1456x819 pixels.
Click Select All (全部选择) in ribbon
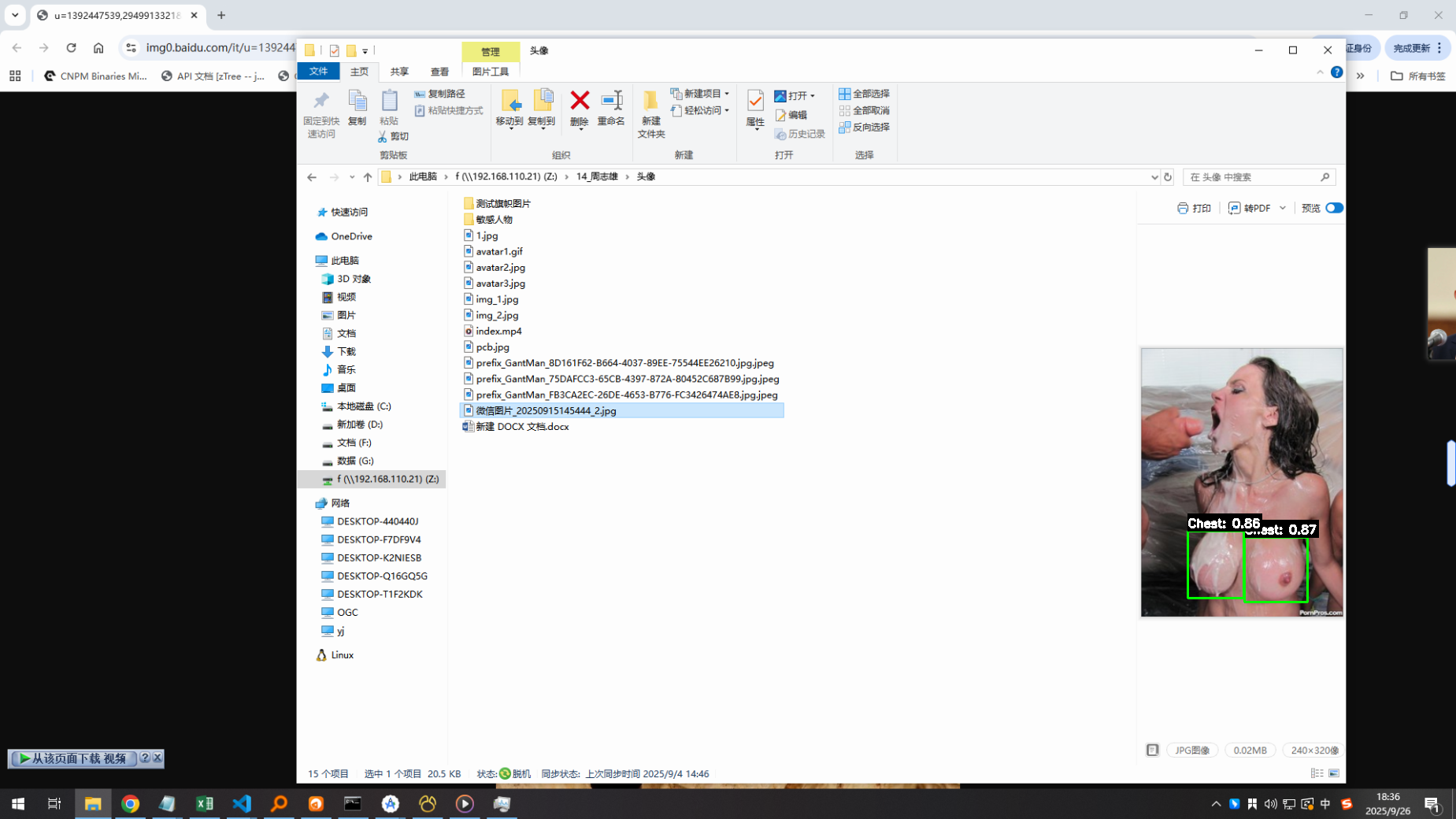(865, 94)
